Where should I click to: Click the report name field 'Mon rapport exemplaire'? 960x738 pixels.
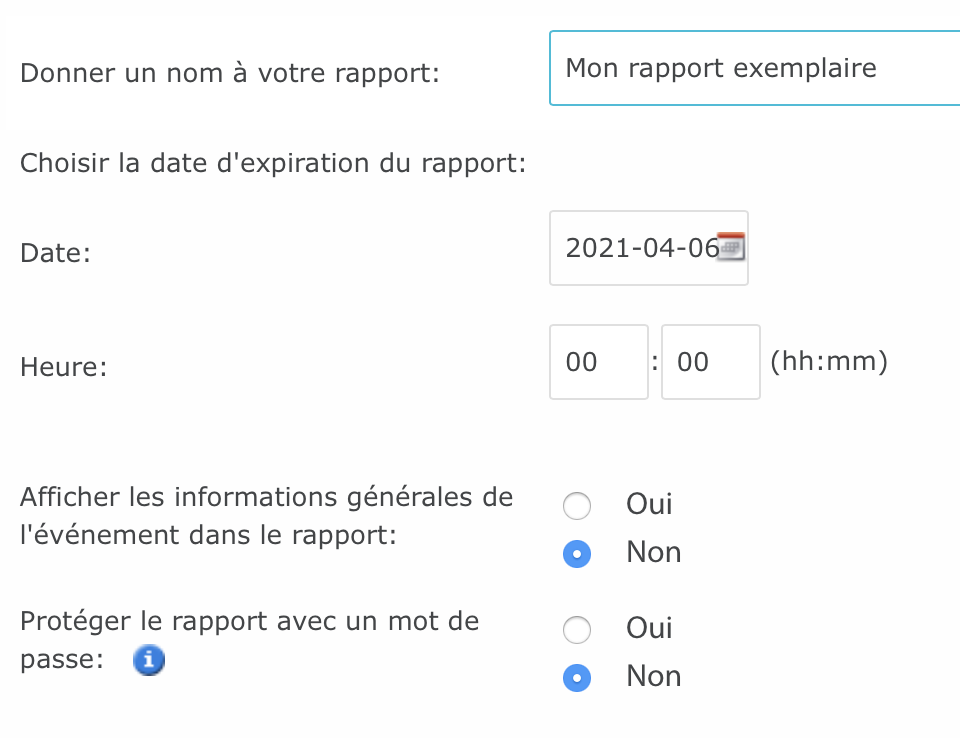(750, 69)
